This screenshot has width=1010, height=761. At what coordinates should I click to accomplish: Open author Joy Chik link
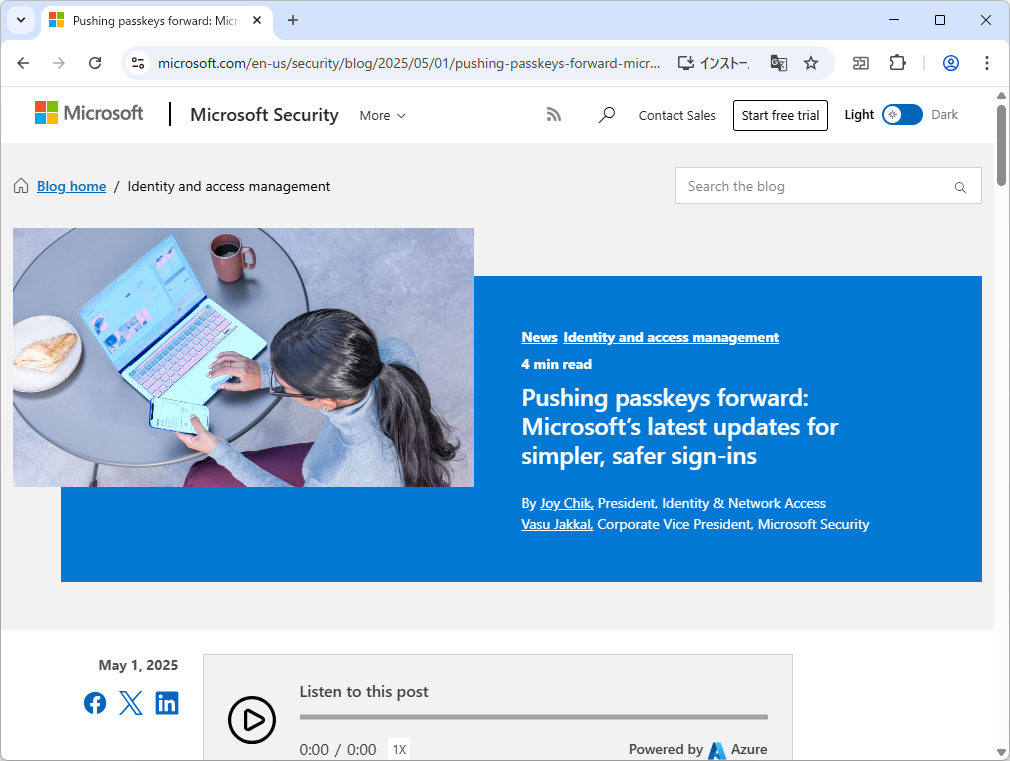pos(567,503)
